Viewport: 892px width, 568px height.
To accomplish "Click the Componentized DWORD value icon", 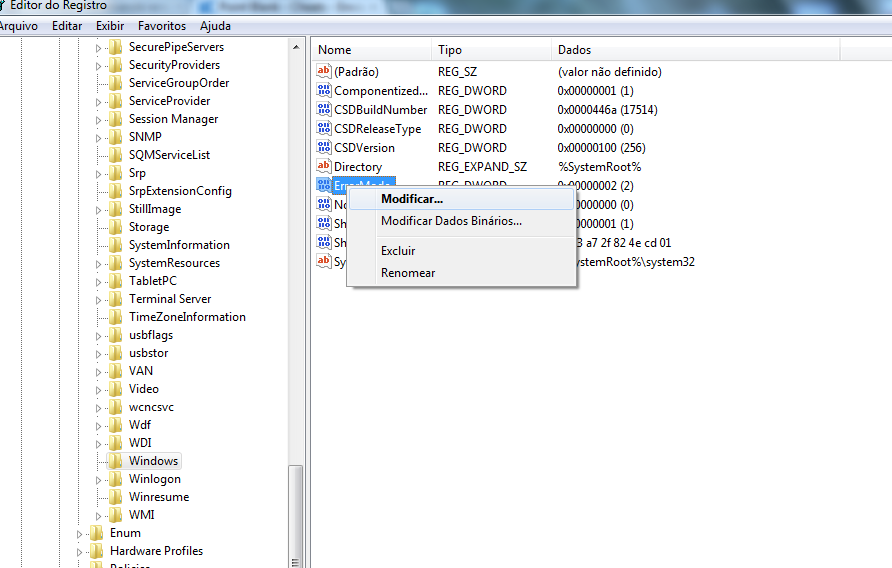I will tap(323, 91).
